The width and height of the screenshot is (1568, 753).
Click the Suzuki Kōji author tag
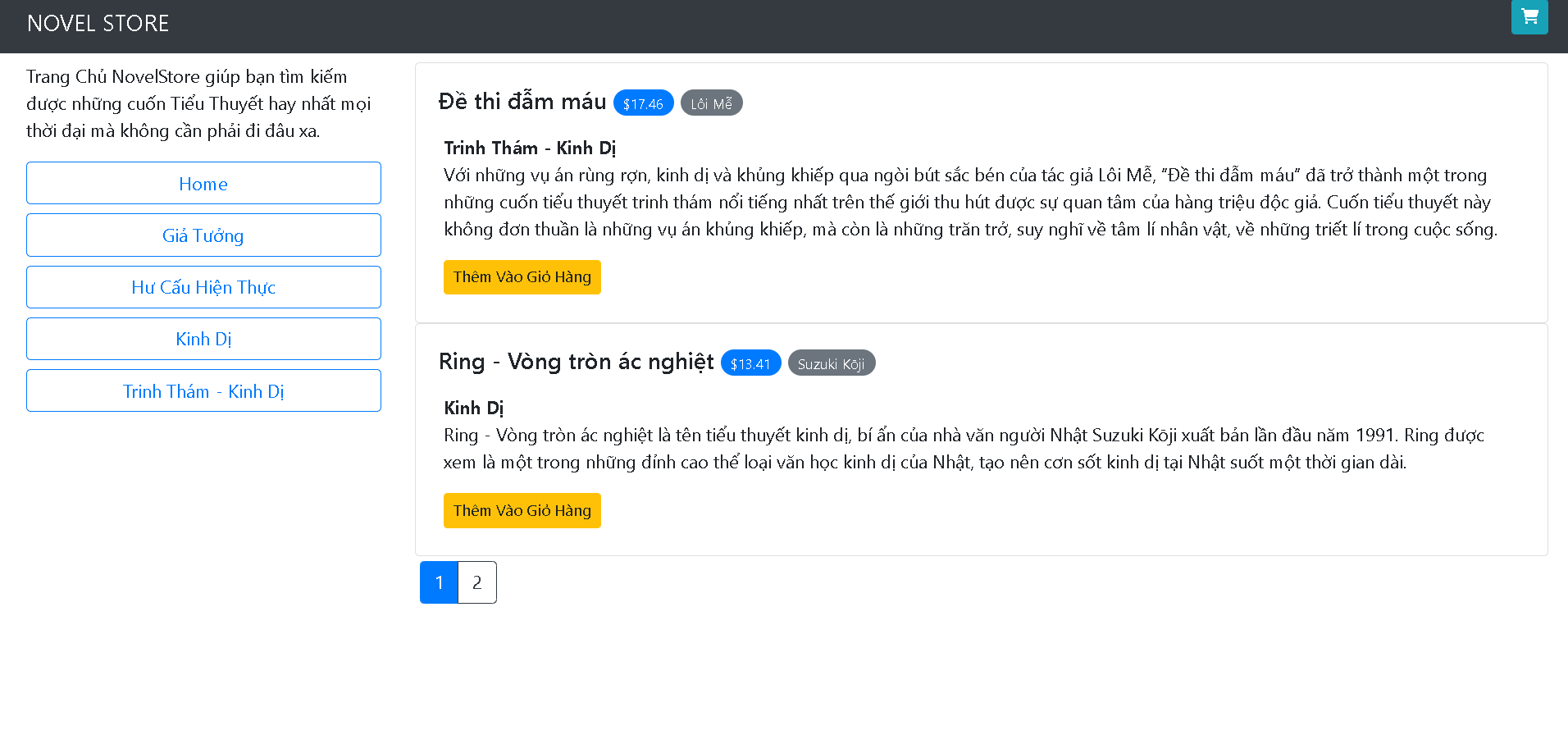pyautogui.click(x=831, y=363)
